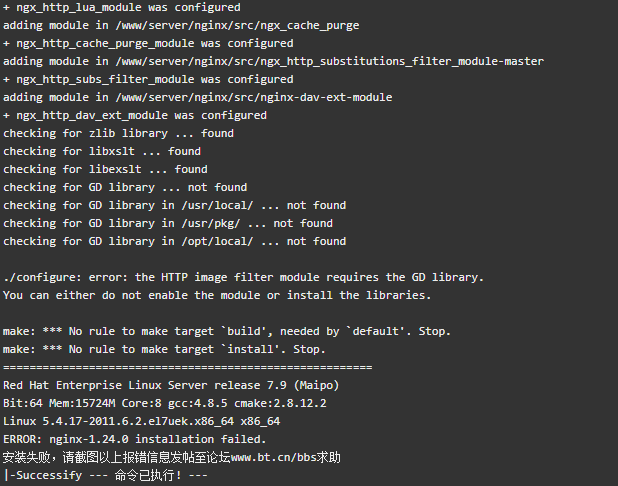Click the ./configure error line about GD library
This screenshot has height=486, width=618.
coord(243,277)
